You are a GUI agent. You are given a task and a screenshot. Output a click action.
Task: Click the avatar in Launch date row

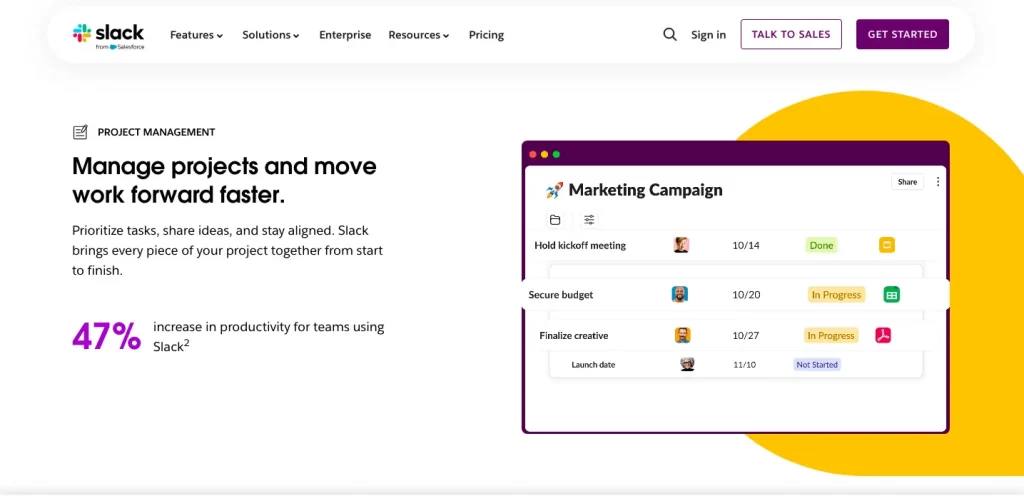pos(687,364)
